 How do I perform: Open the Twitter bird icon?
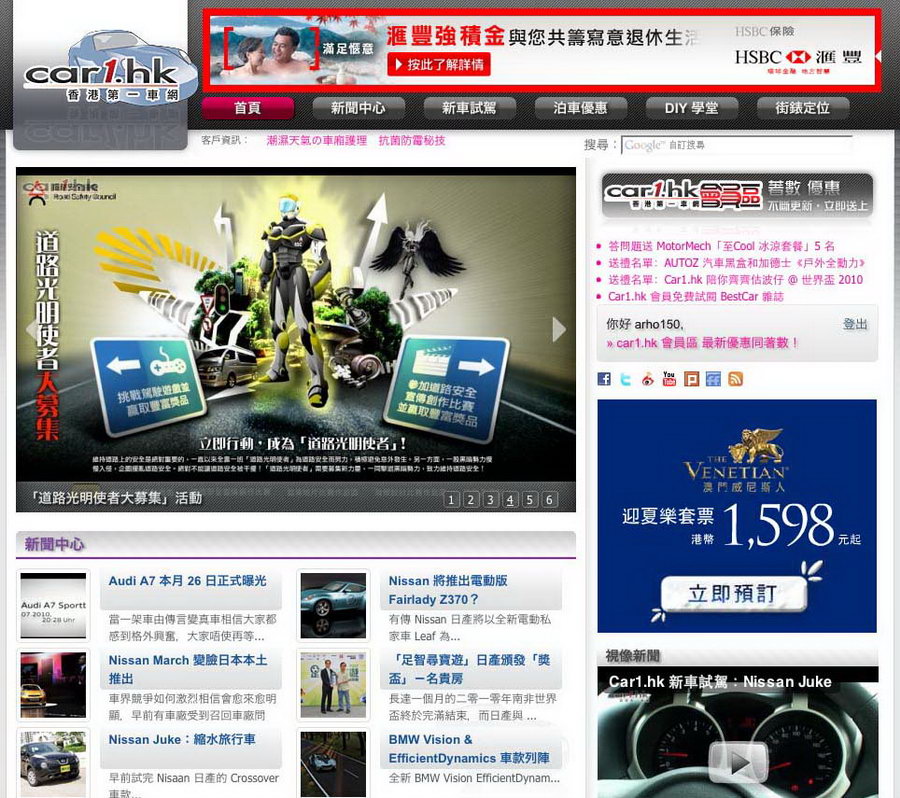(626, 379)
